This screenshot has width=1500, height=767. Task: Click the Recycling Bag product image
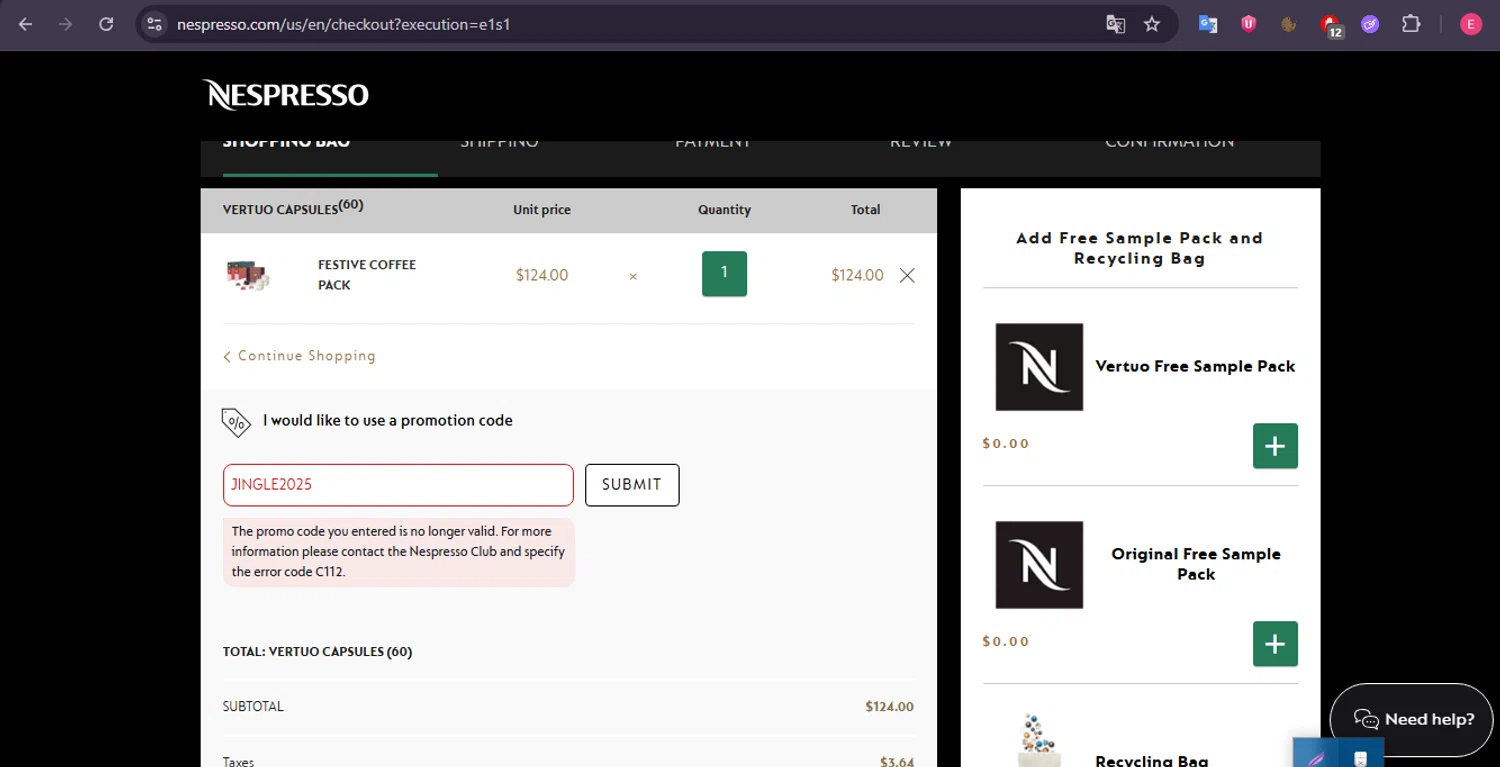pos(1039,740)
